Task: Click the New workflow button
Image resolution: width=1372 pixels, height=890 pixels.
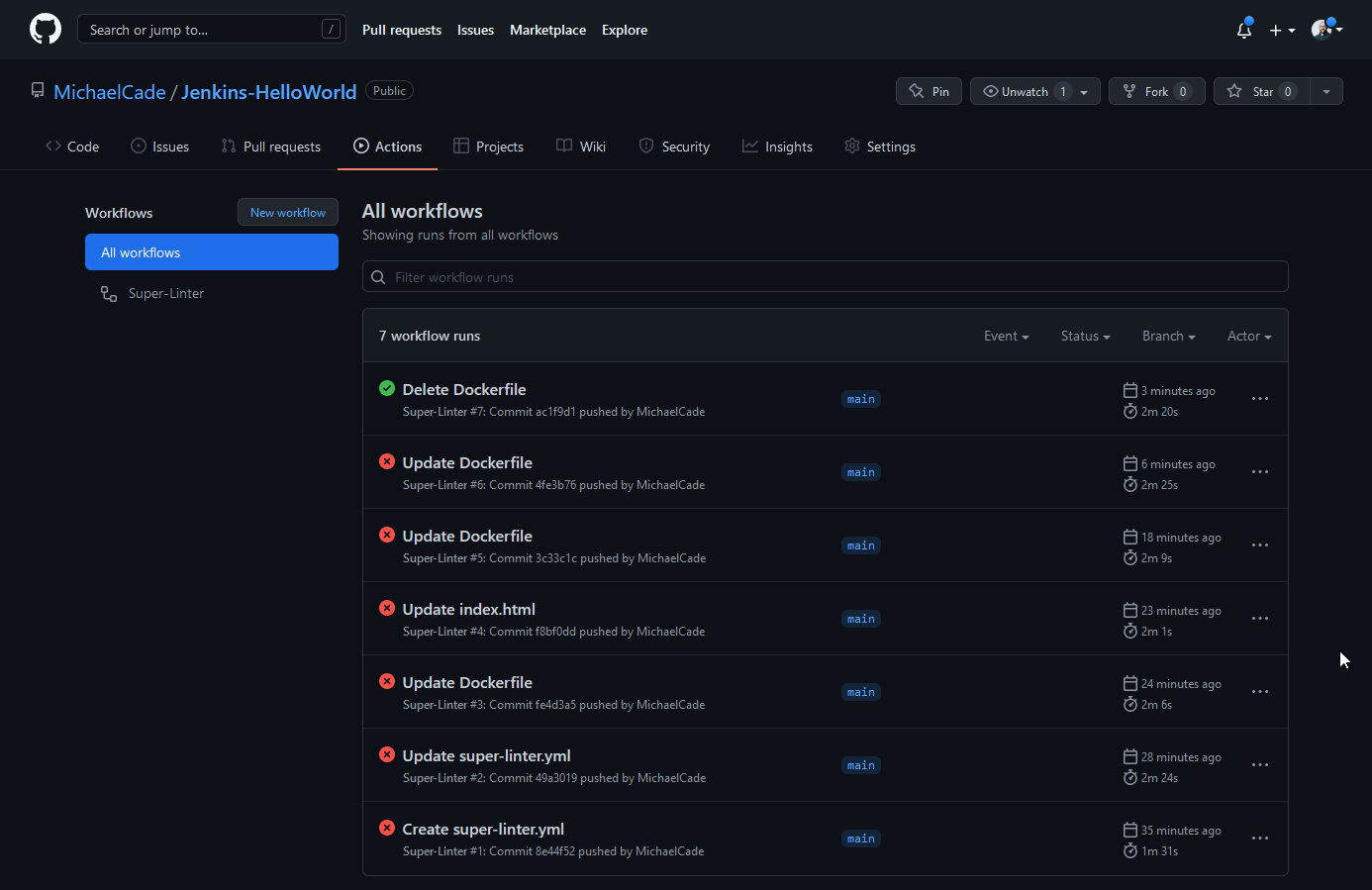Action: pos(288,213)
